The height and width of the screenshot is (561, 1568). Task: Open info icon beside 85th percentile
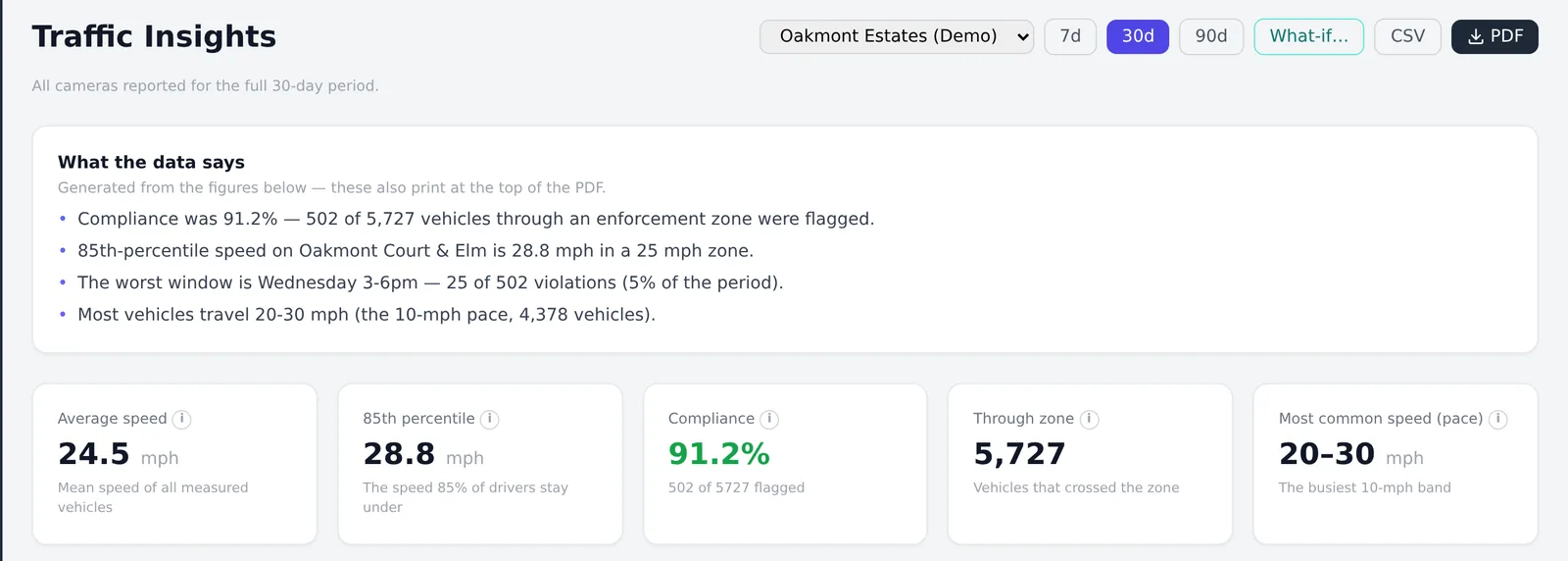[489, 419]
